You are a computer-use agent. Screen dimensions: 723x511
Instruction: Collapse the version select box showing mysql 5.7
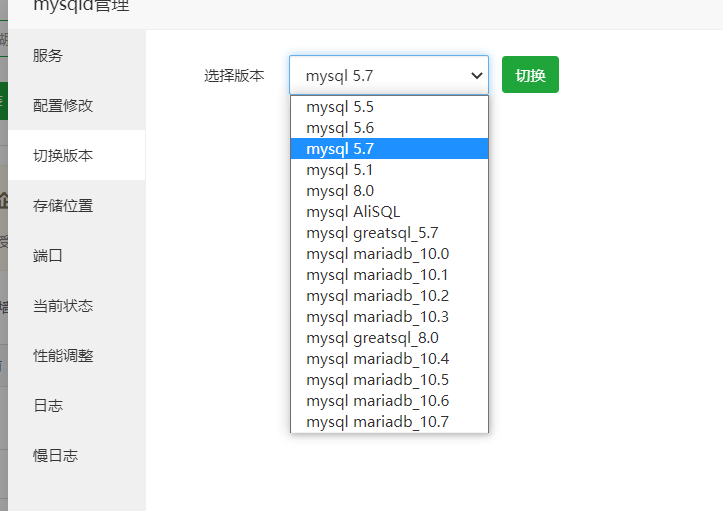[x=389, y=75]
